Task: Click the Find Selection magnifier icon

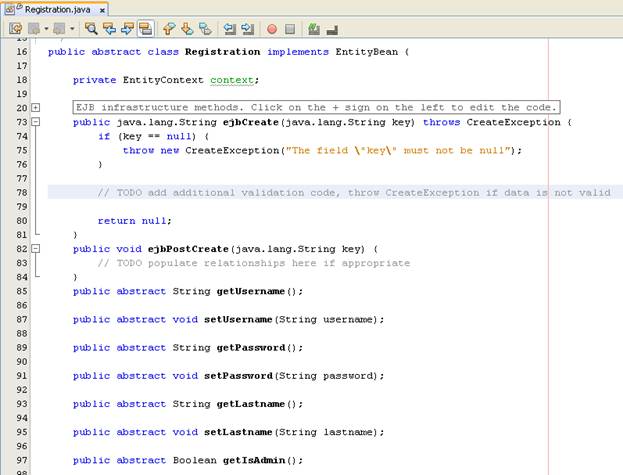Action: pyautogui.click(x=91, y=29)
